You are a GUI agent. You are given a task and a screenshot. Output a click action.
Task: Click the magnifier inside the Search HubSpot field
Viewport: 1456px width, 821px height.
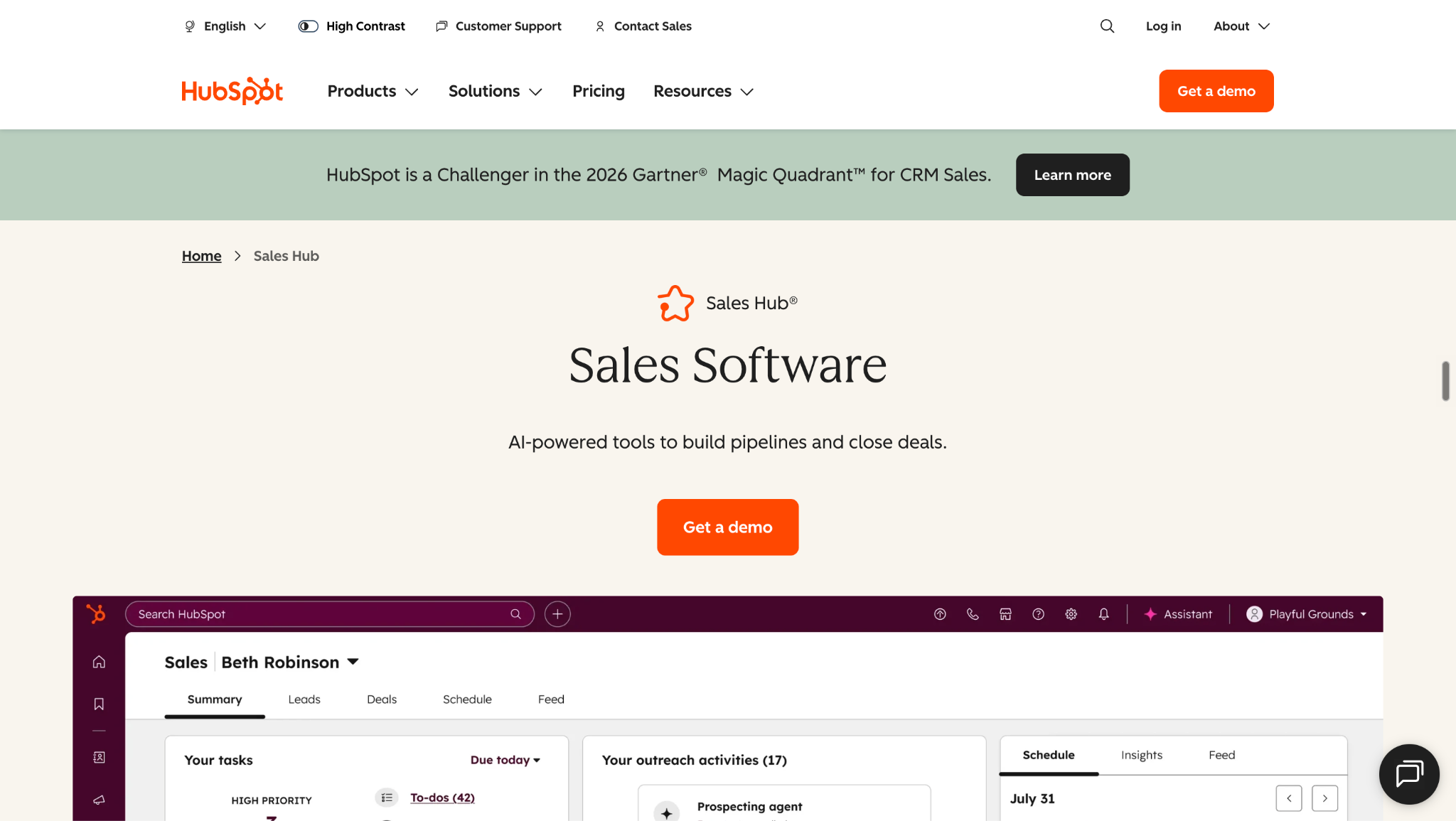point(515,614)
